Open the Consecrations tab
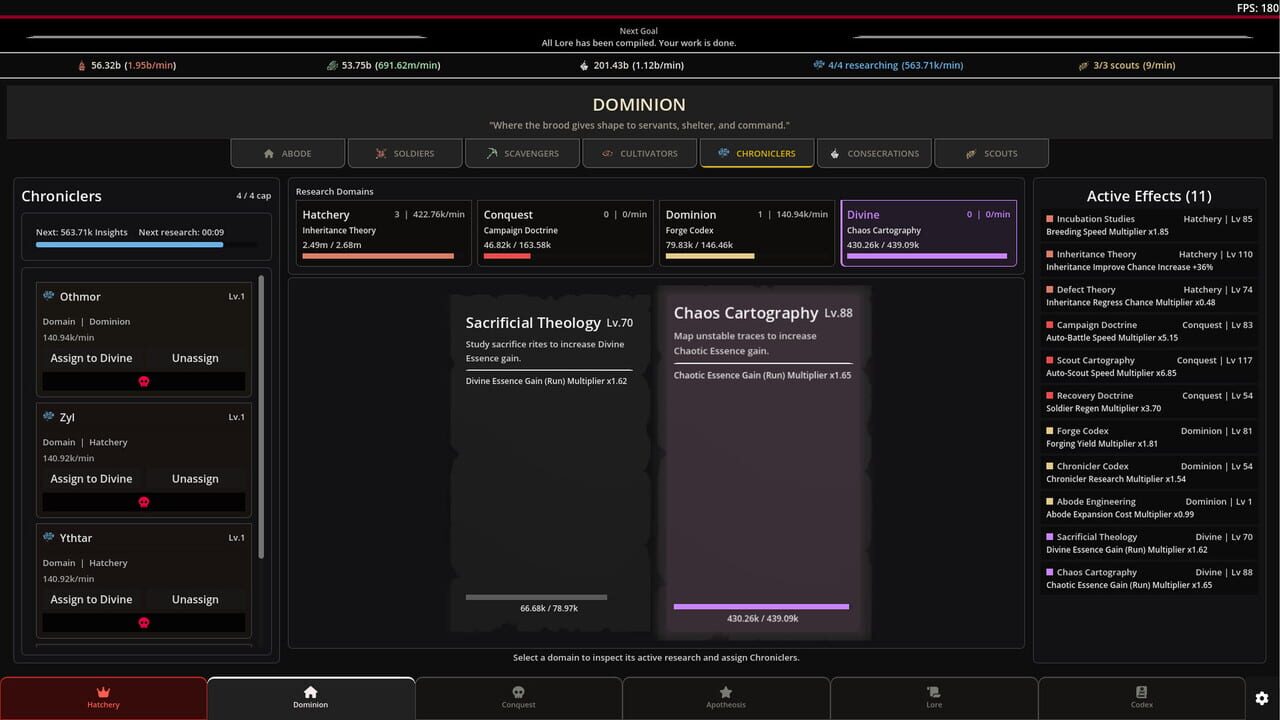 [x=874, y=153]
